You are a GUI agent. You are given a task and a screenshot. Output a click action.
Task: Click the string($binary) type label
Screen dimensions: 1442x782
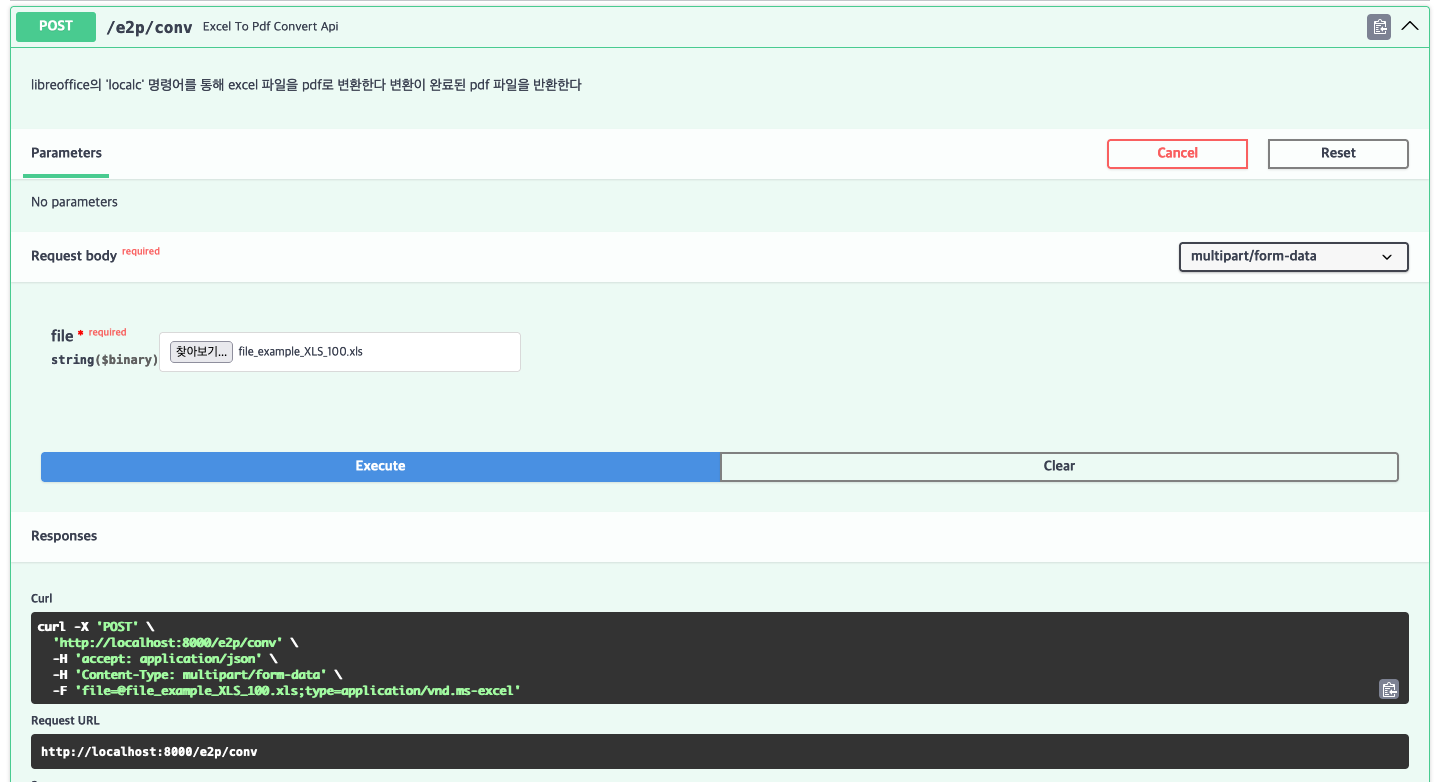tap(104, 359)
